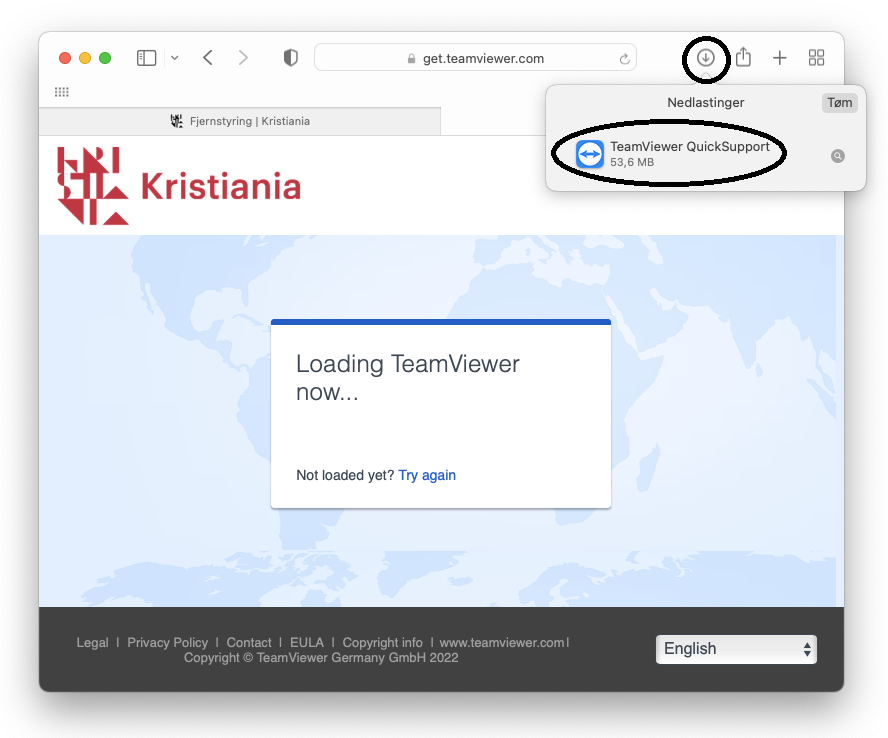Show downloads with the download arrow icon
The image size is (888, 738).
(x=705, y=58)
